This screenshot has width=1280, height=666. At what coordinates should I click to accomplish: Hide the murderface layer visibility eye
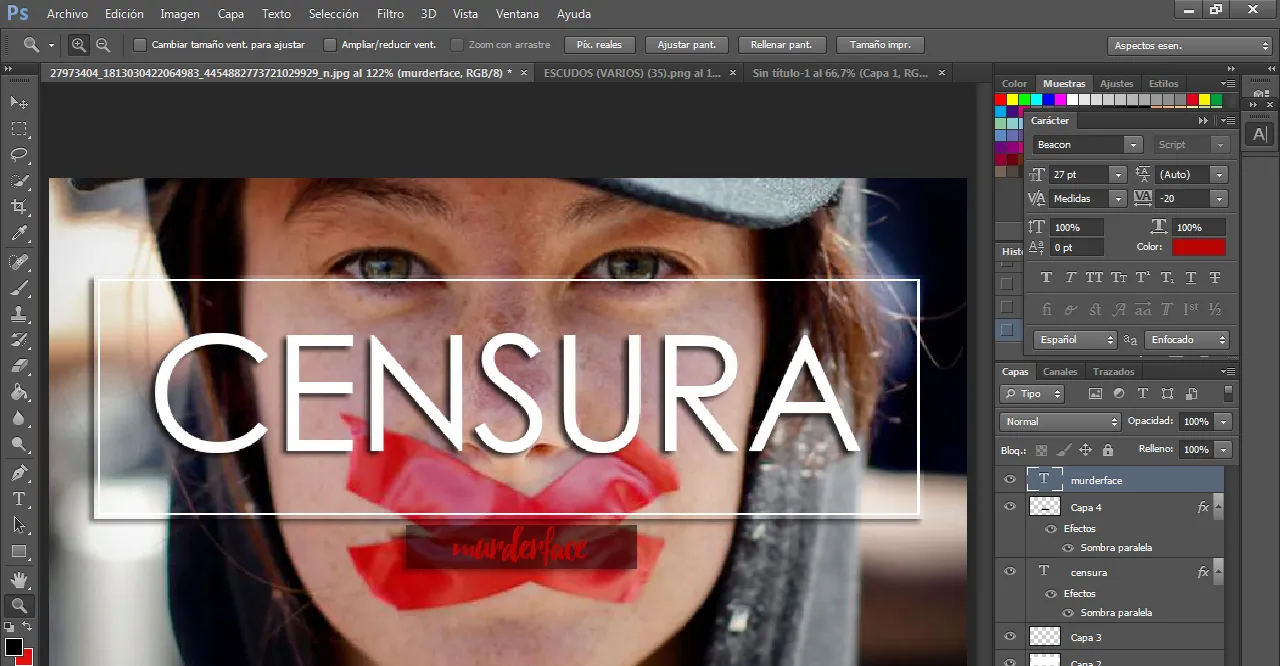1010,480
